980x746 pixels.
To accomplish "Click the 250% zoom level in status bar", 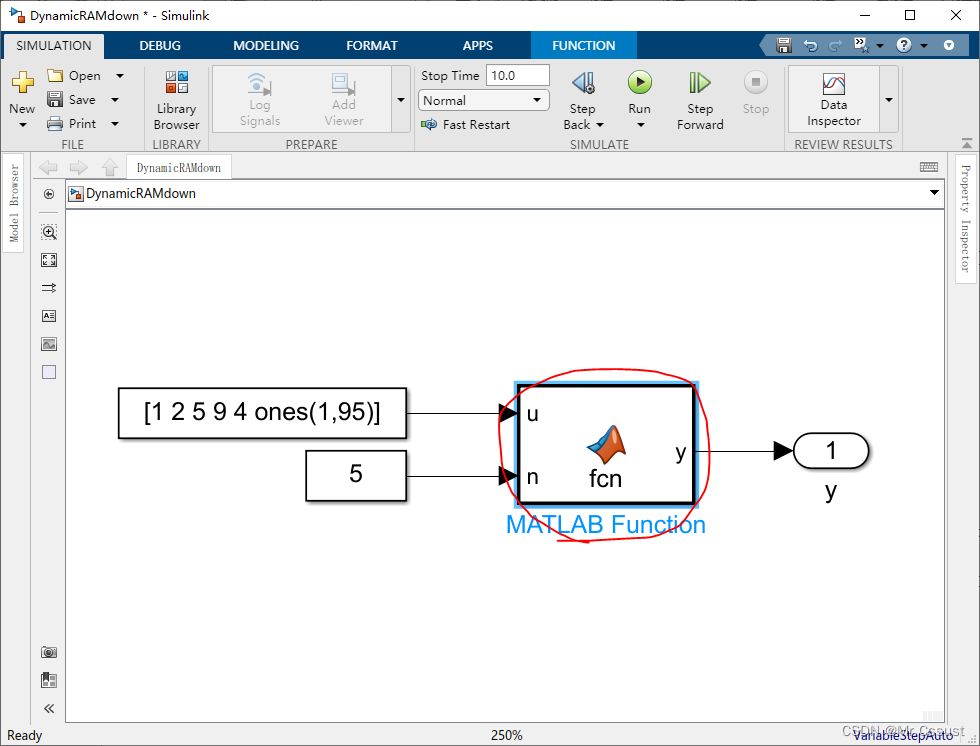I will point(506,735).
